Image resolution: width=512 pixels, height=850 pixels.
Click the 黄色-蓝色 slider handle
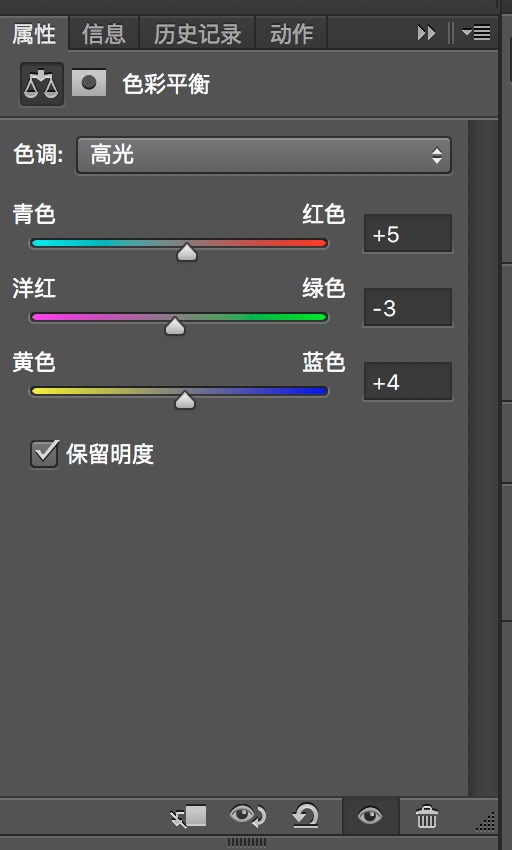coord(185,400)
